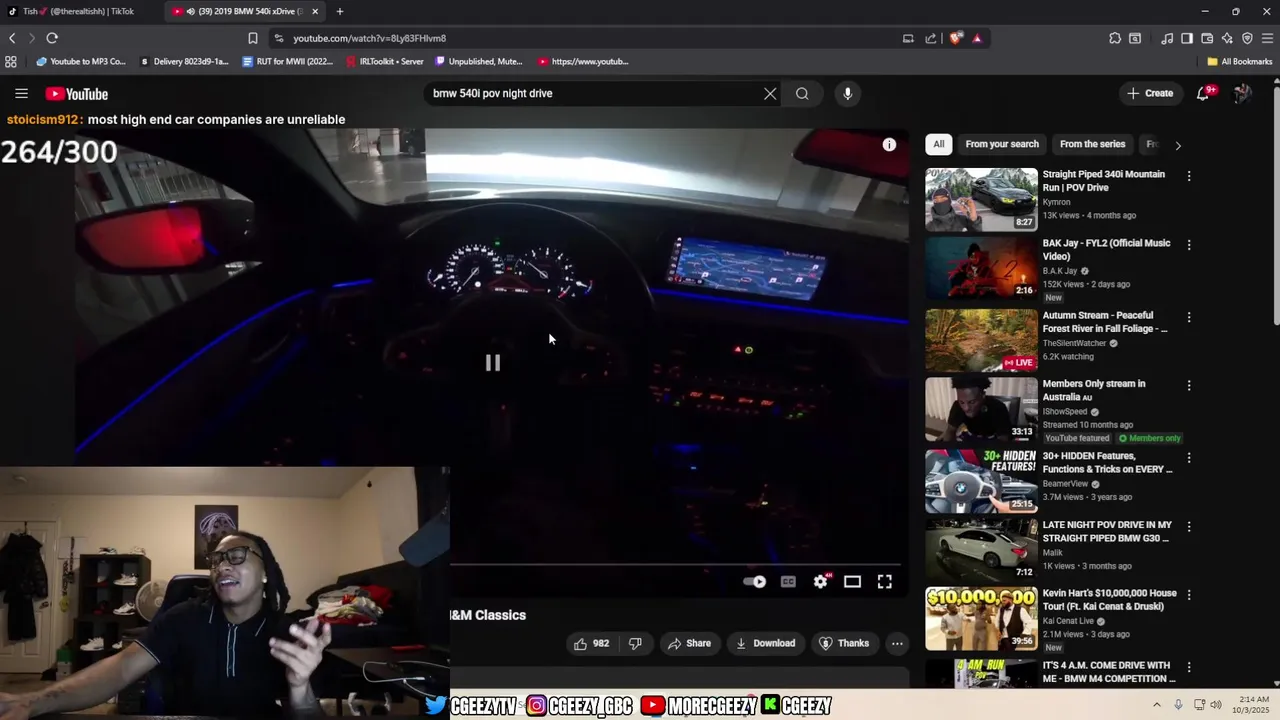Switch to theater mode
The image size is (1280, 720).
click(852, 581)
